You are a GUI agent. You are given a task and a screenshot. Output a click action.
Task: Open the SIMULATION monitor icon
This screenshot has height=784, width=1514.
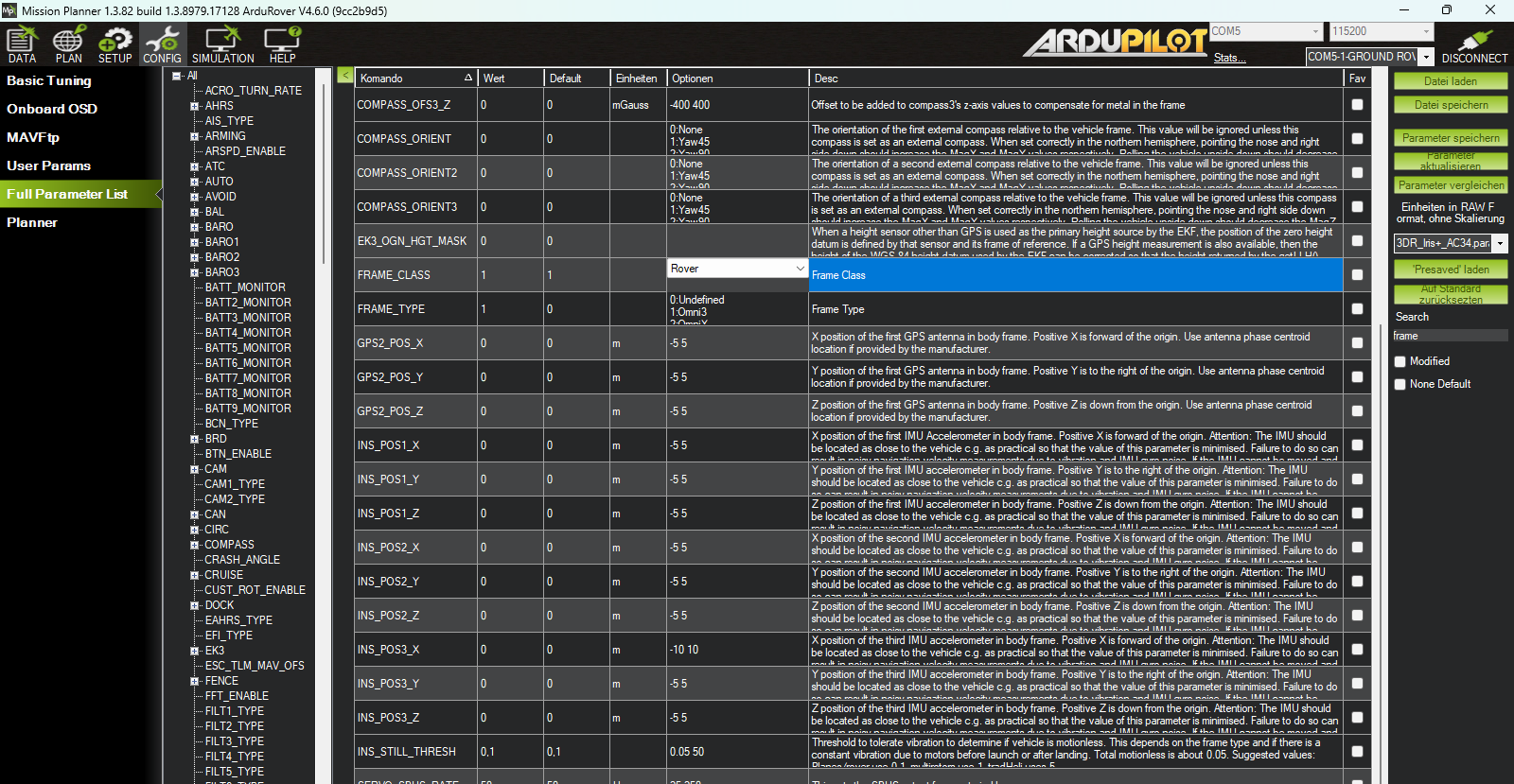[222, 44]
